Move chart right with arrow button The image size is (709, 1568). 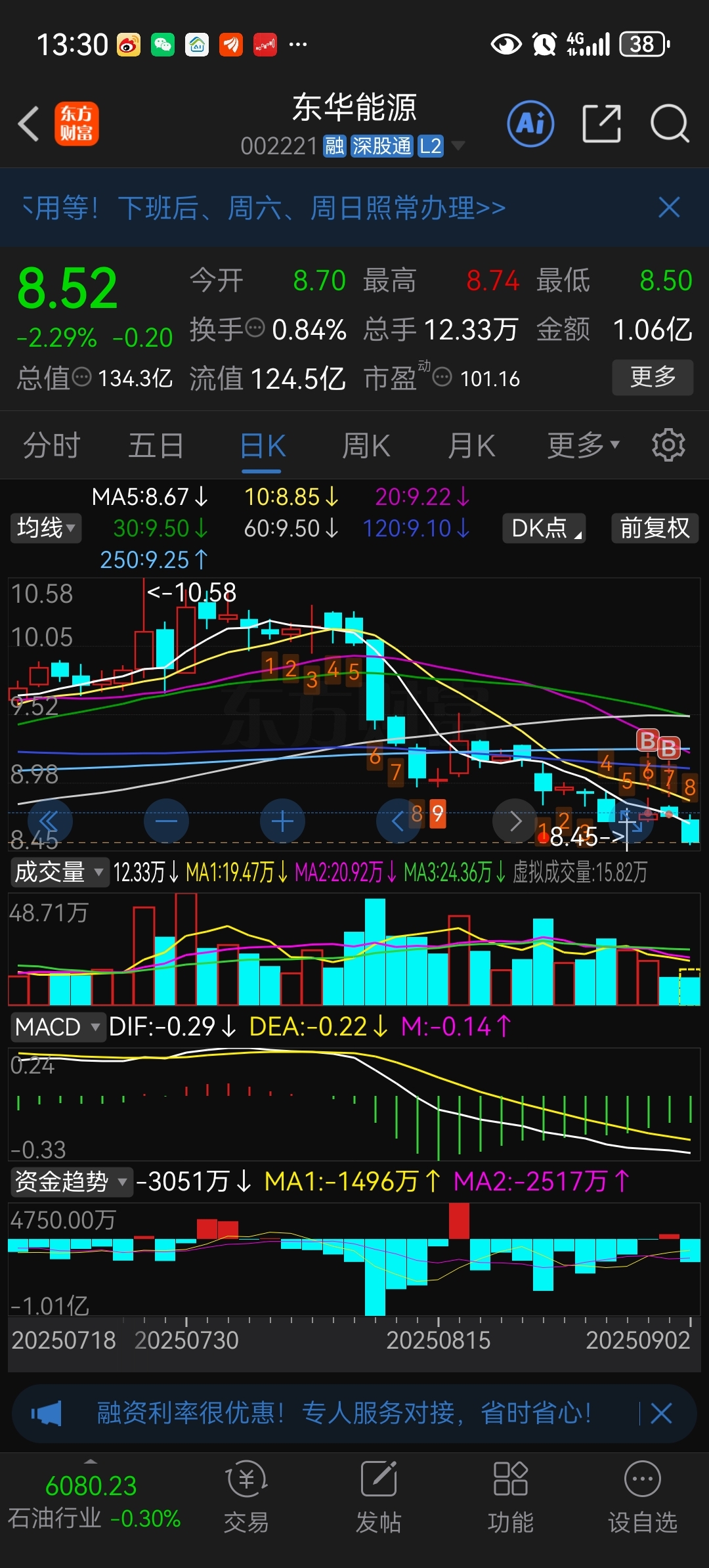tap(515, 821)
